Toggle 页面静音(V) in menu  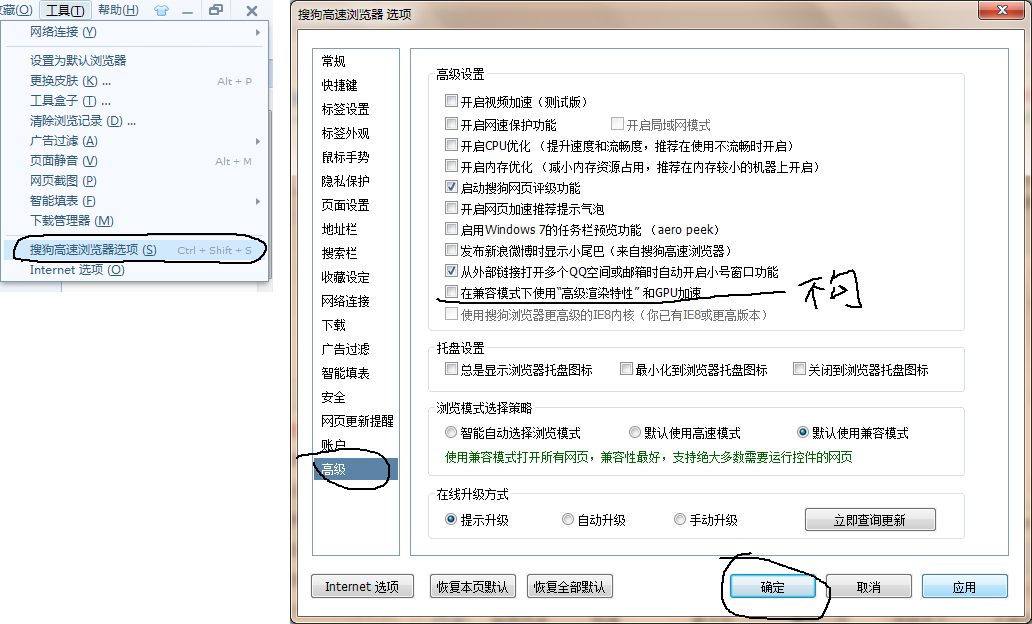click(x=134, y=161)
